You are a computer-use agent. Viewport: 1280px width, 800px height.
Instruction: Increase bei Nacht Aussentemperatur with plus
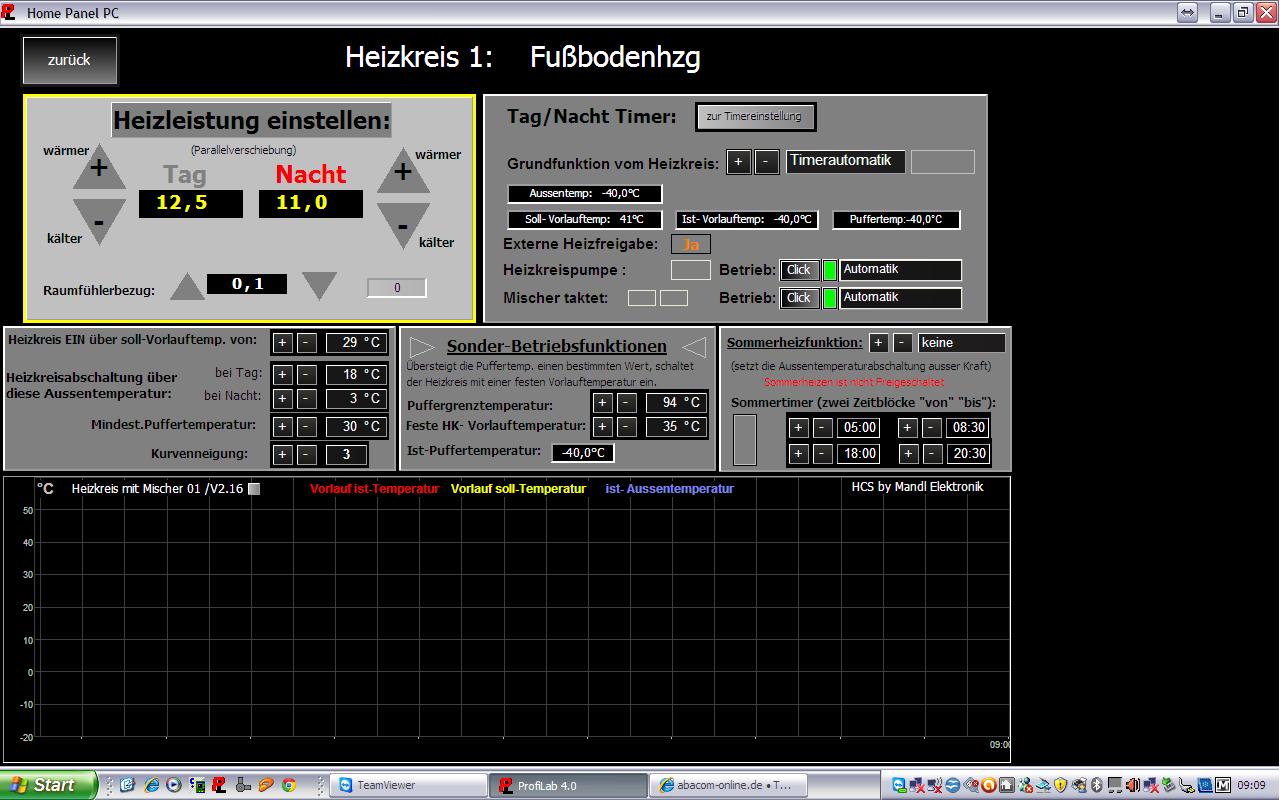coord(283,399)
